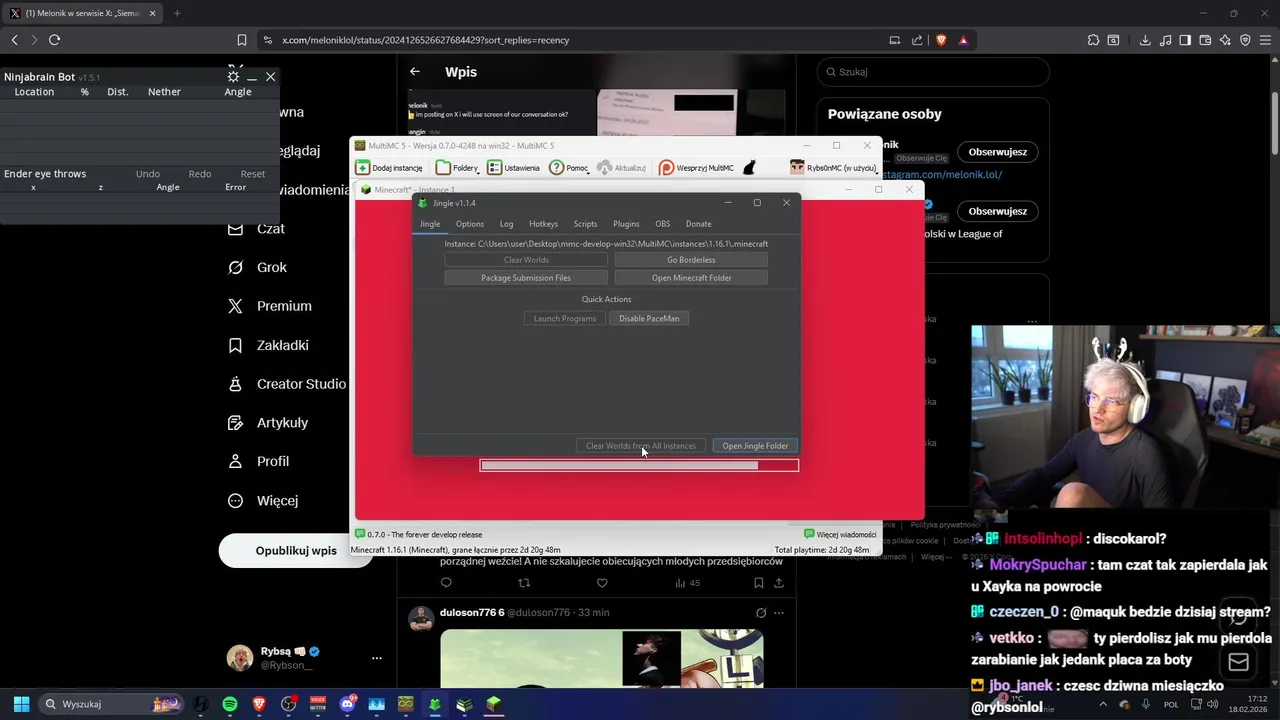Open more options on duloson776 reply
This screenshot has height=720, width=1280.
click(779, 613)
